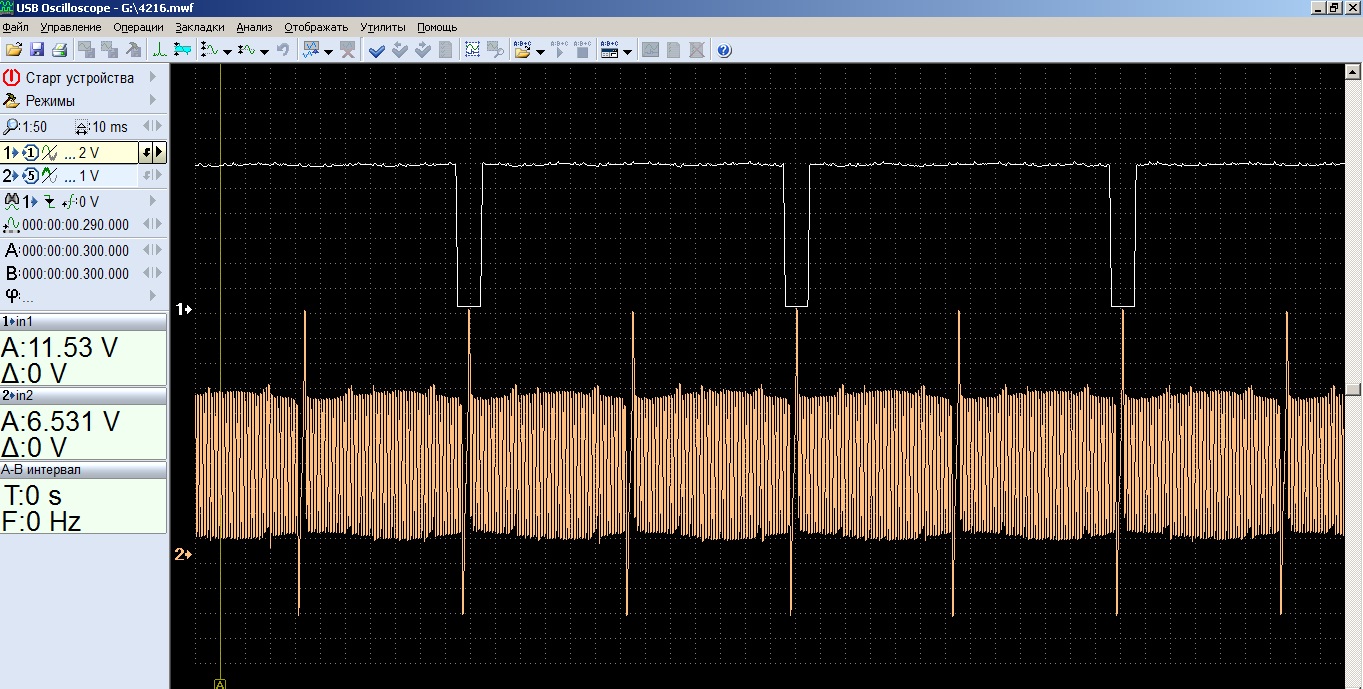Save the recording with the floppy disk icon
1363x689 pixels.
pos(37,50)
